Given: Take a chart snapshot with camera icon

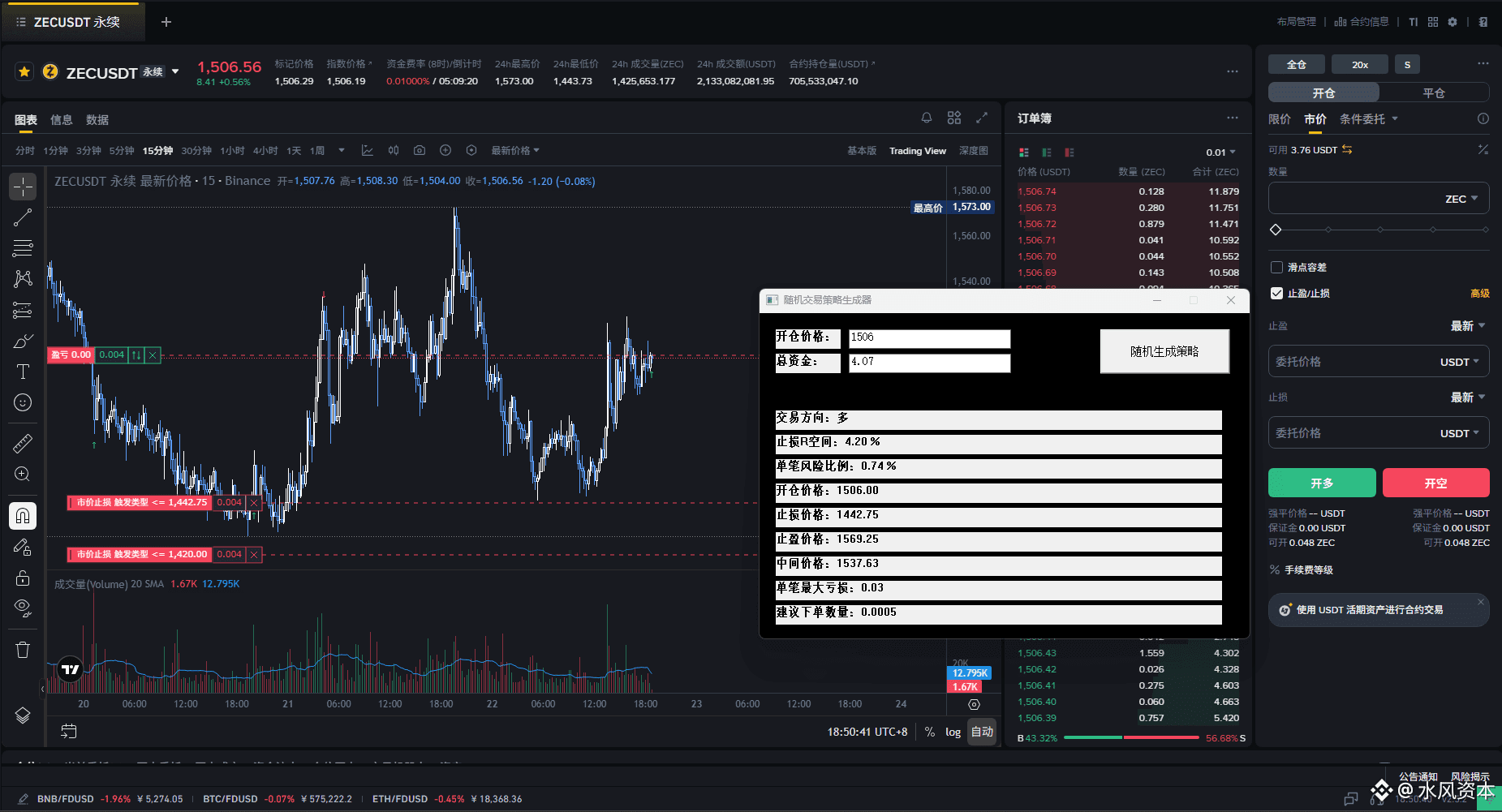Looking at the screenshot, I should 420,151.
